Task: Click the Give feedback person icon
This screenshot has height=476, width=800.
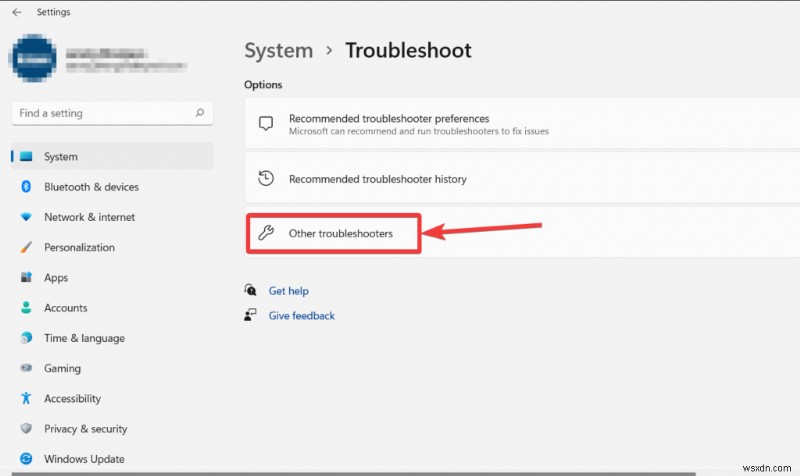Action: coord(250,315)
